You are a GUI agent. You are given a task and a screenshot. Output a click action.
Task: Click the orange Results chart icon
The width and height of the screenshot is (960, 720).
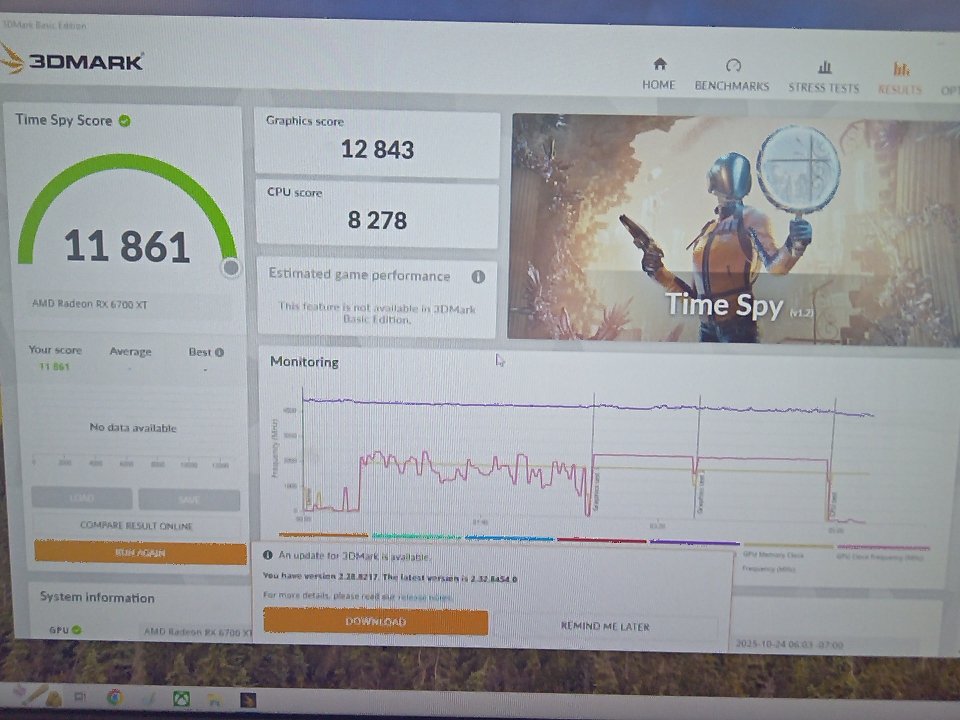pyautogui.click(x=901, y=69)
